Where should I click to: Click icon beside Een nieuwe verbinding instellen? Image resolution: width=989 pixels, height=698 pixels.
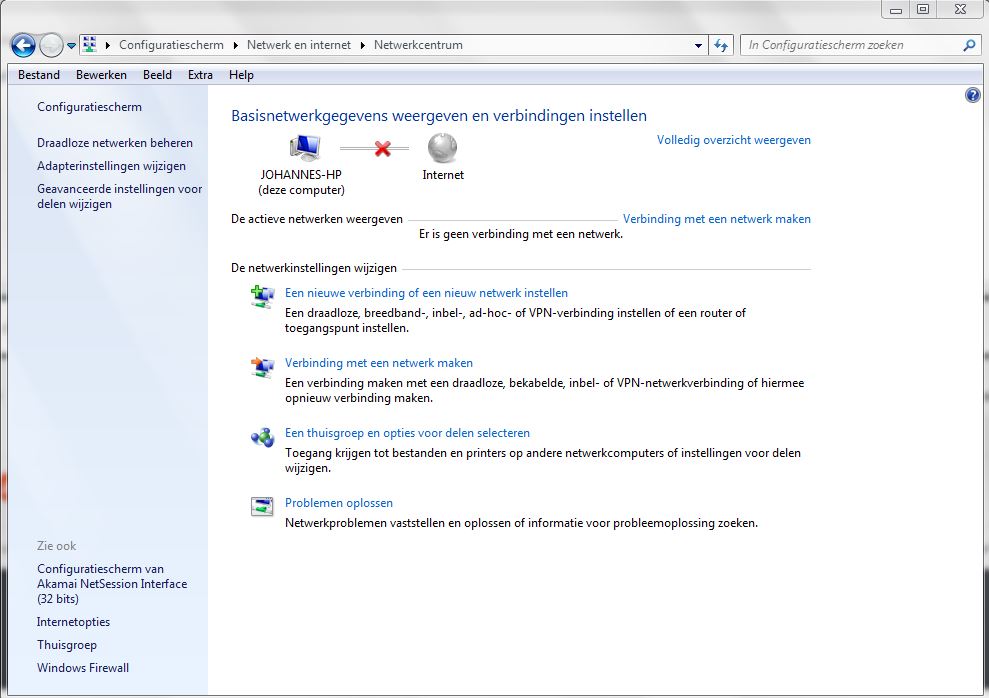pyautogui.click(x=262, y=296)
